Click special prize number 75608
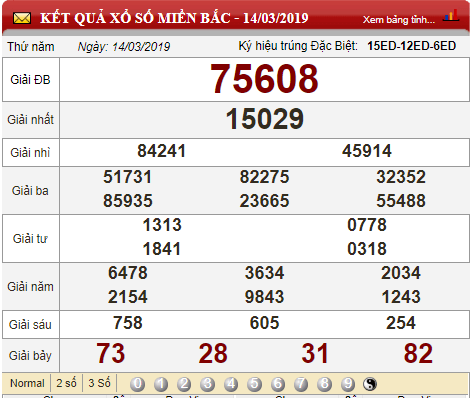 (264, 79)
